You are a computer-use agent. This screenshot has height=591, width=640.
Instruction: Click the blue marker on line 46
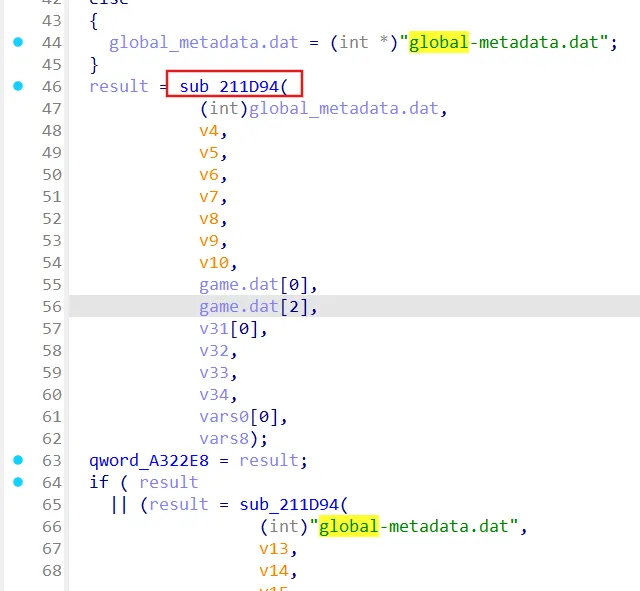[x=19, y=87]
